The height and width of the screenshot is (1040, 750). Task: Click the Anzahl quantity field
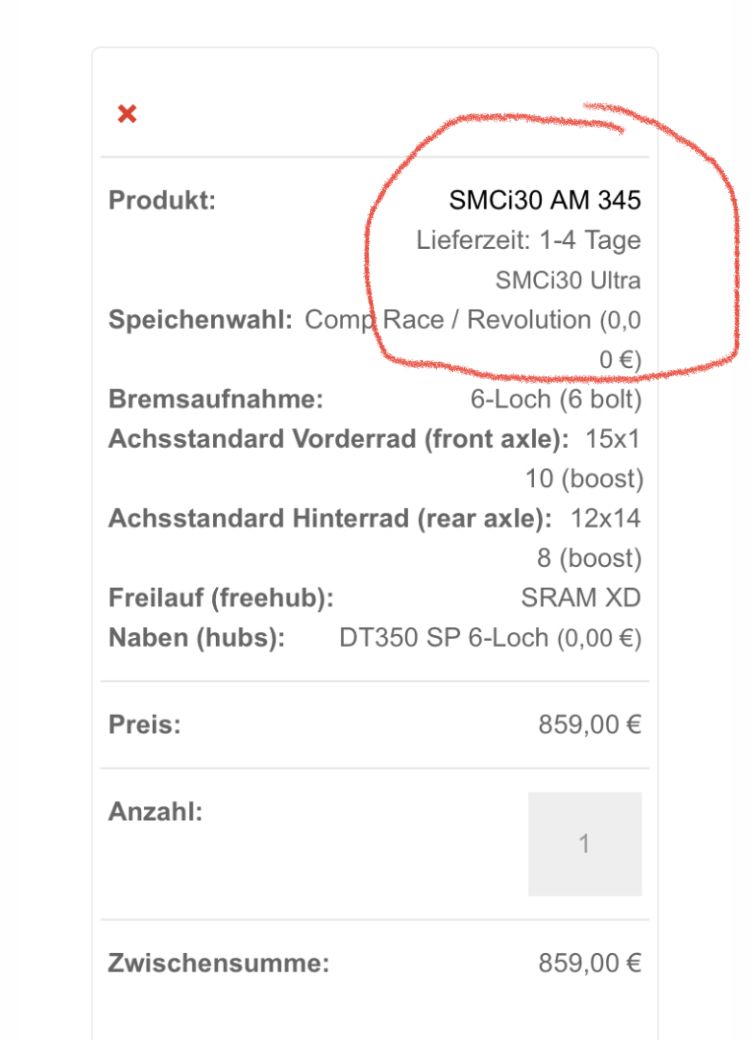click(584, 844)
